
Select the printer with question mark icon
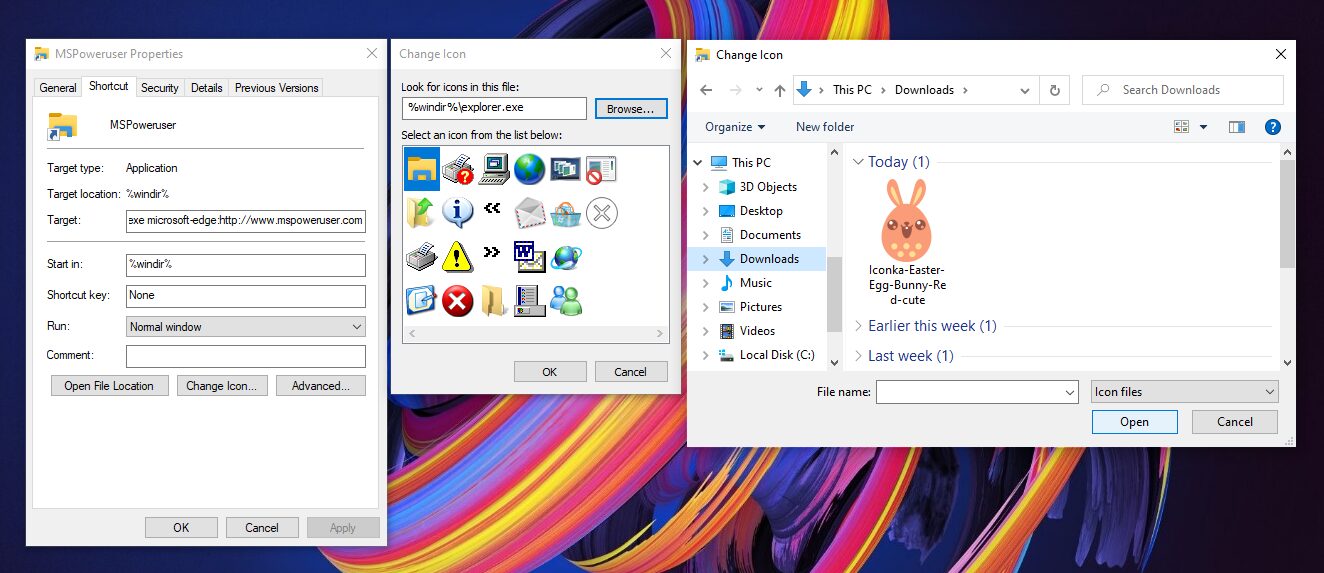[x=458, y=170]
